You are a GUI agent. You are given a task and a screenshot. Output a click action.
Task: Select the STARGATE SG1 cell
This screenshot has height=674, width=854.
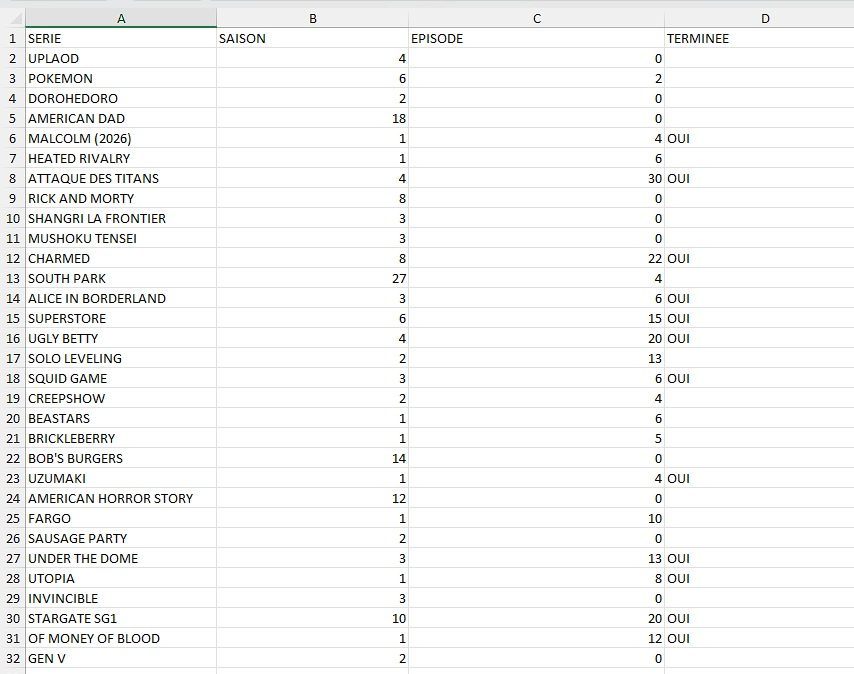tap(121, 618)
